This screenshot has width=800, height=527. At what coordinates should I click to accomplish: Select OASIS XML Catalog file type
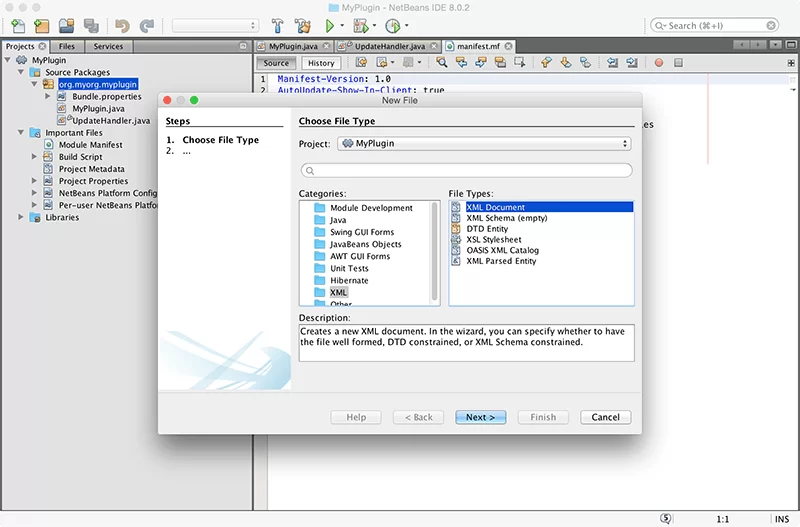click(x=503, y=250)
